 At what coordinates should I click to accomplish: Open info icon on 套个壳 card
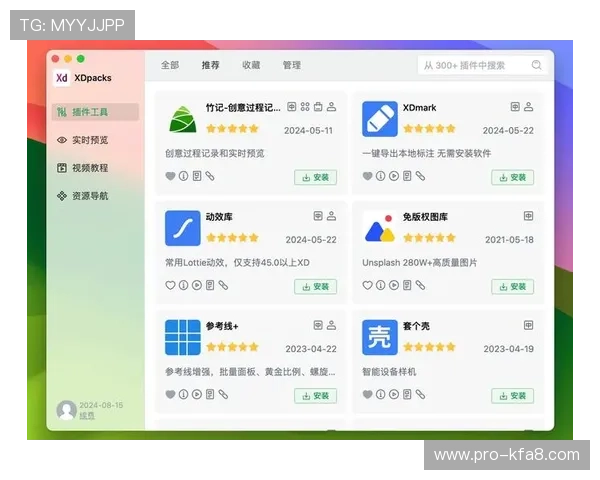click(380, 394)
